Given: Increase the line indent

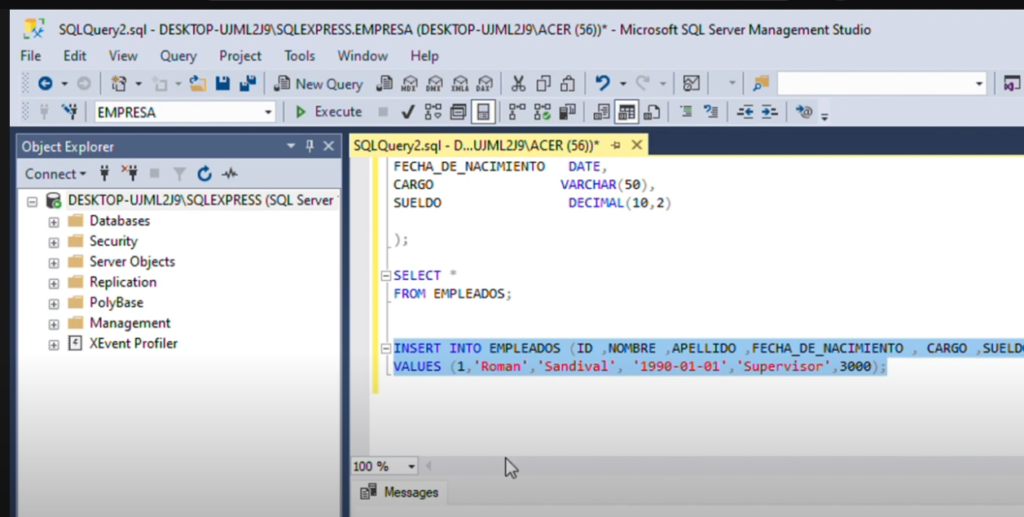Looking at the screenshot, I should (x=770, y=112).
